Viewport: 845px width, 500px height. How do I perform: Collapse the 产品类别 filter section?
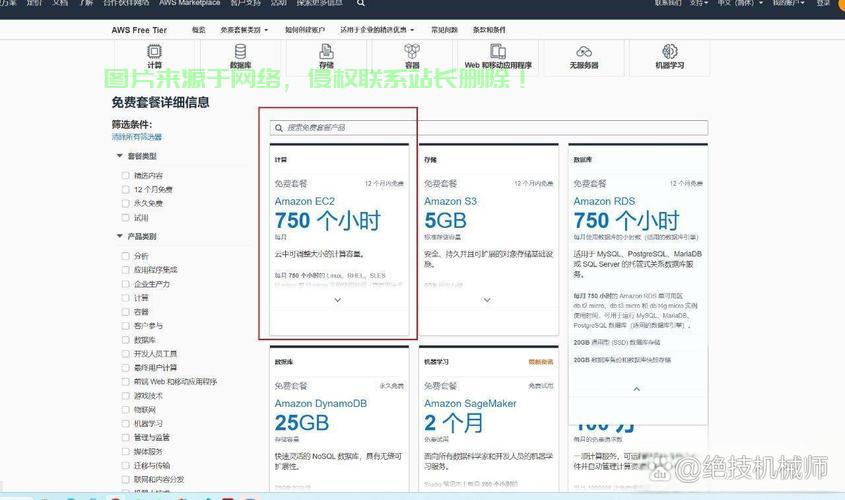pos(120,237)
